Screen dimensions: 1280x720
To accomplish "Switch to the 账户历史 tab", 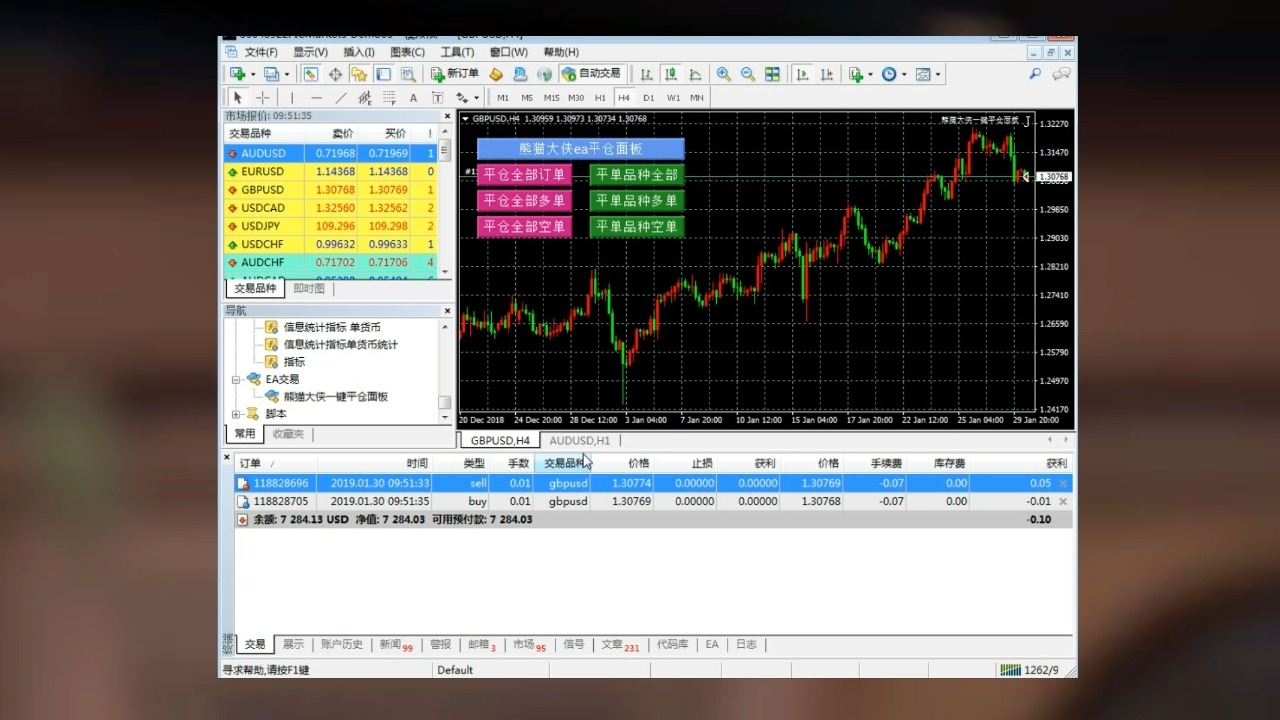I will point(341,645).
